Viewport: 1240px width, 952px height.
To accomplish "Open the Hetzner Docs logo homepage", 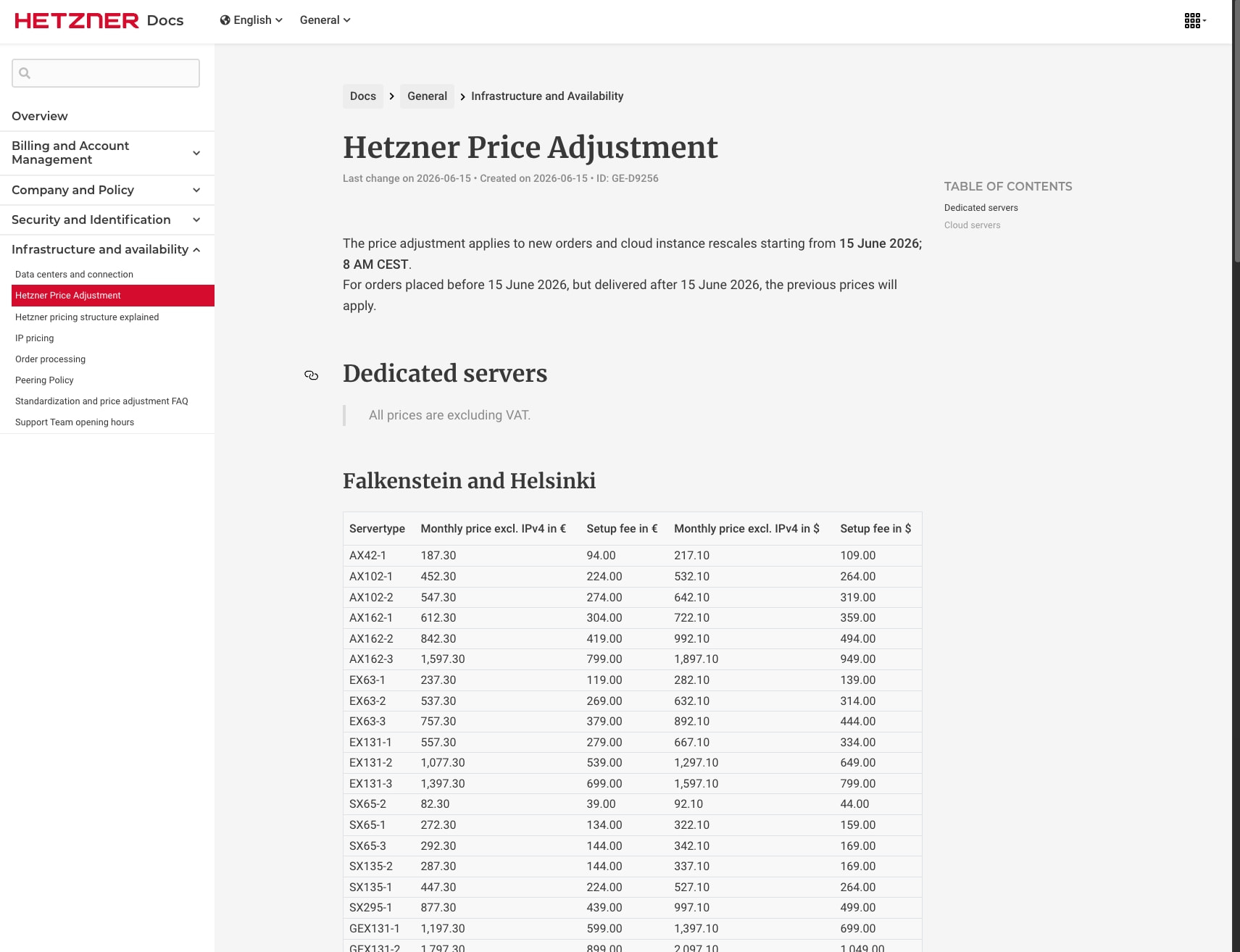I will click(99, 20).
